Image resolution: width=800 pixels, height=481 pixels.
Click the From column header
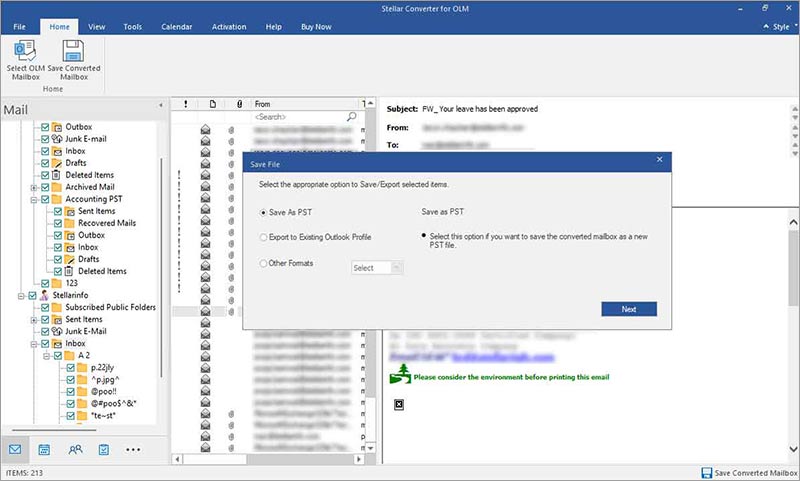point(306,104)
